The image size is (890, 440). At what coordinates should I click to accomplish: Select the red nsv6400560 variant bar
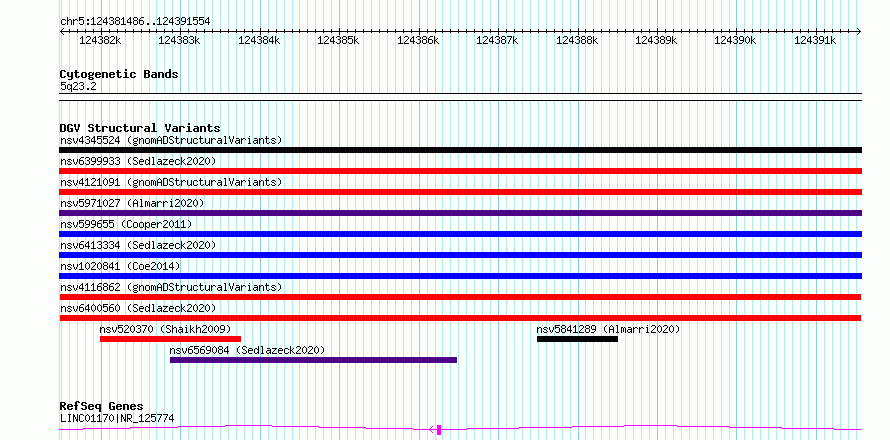coord(460,318)
